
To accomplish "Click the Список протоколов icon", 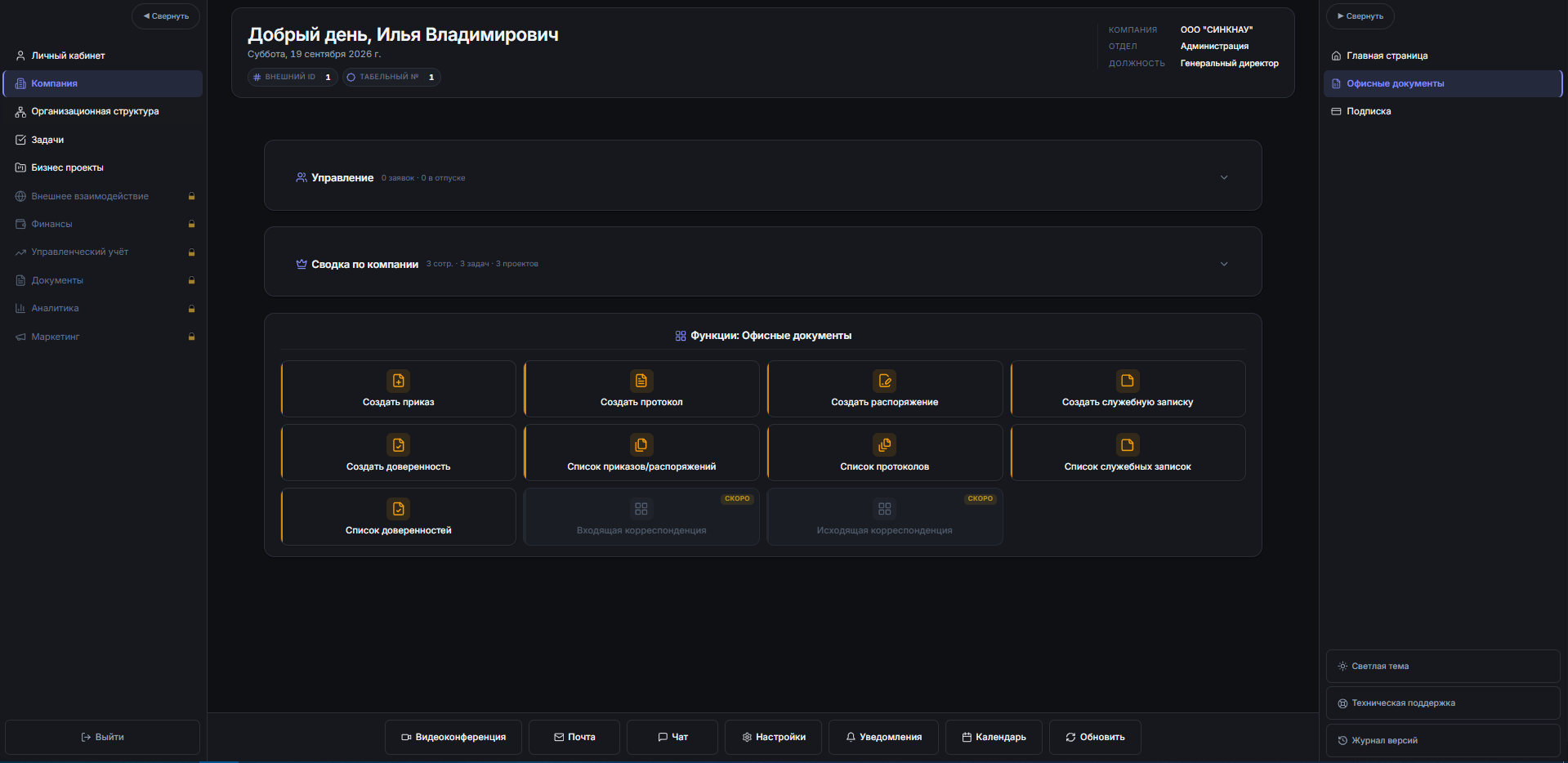I will [885, 445].
